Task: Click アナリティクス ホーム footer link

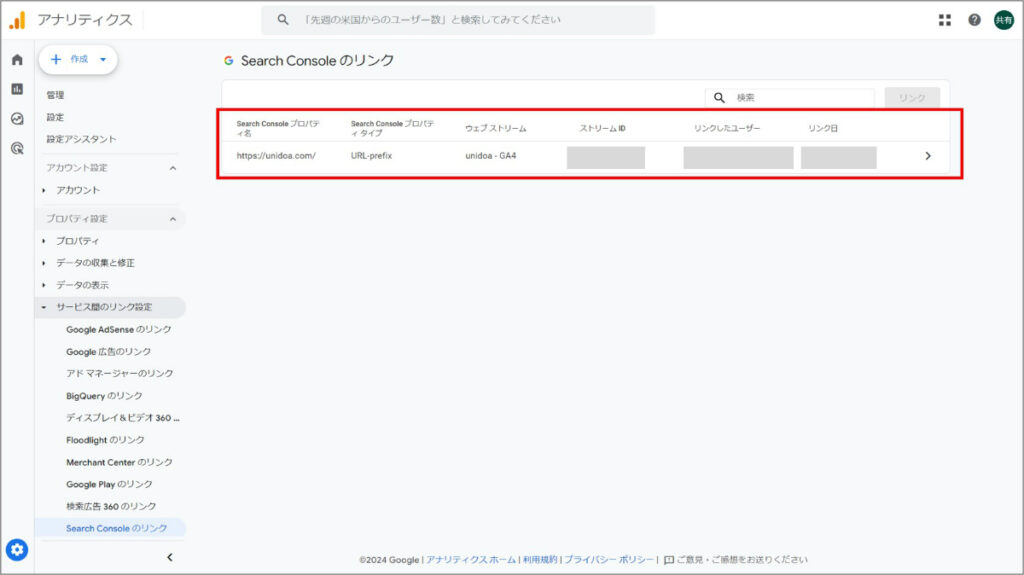Action: coord(471,560)
